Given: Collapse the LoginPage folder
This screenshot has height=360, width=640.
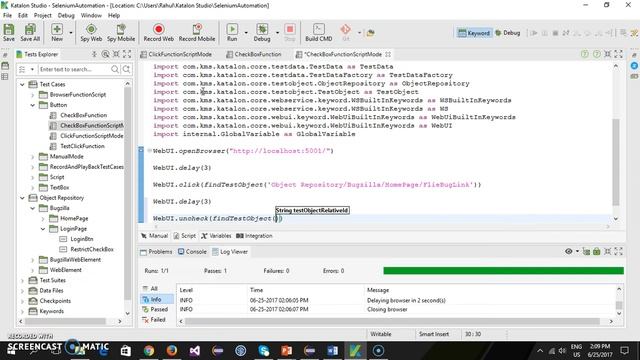Looking at the screenshot, I should click(x=43, y=229).
